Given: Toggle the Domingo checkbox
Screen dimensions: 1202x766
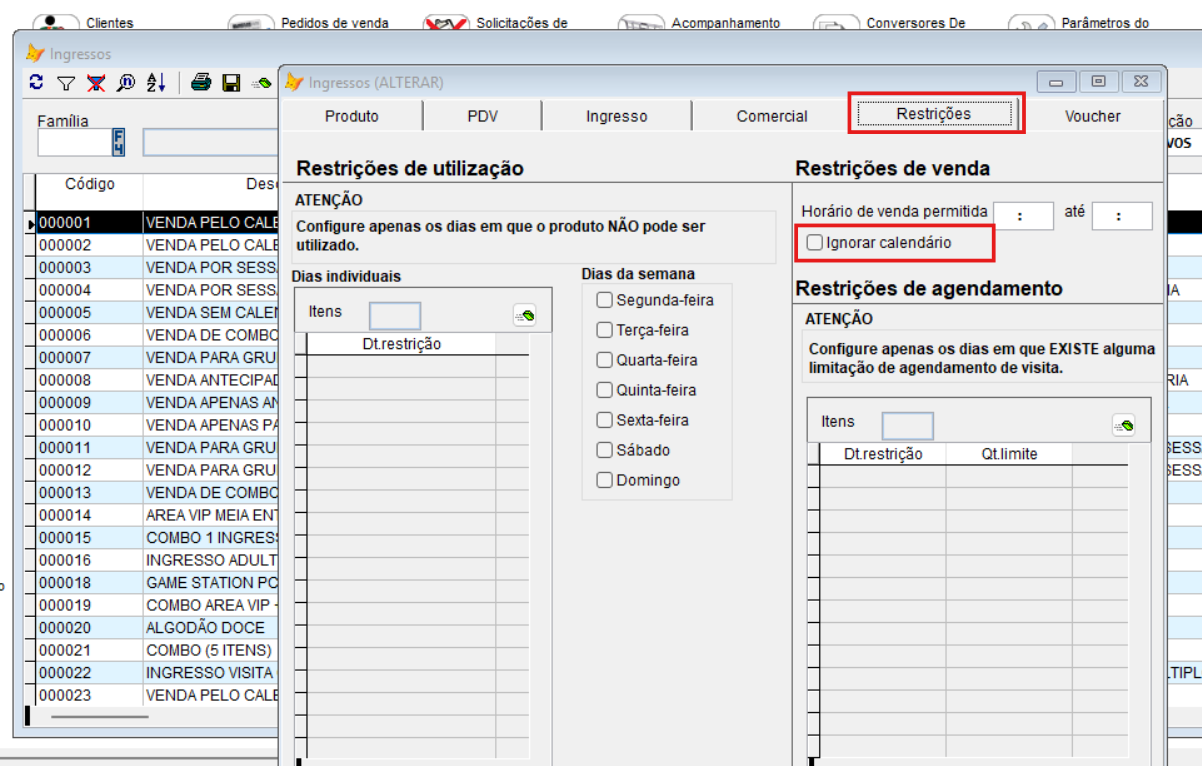Looking at the screenshot, I should pos(604,480).
